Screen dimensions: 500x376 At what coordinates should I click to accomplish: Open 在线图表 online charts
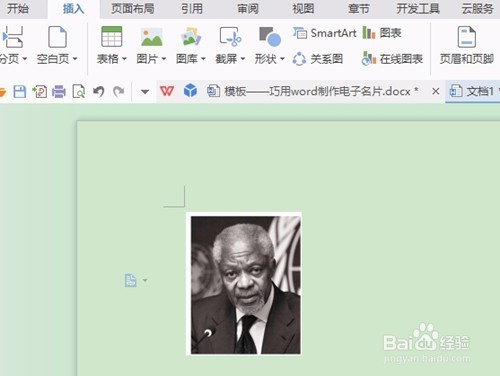(392, 59)
